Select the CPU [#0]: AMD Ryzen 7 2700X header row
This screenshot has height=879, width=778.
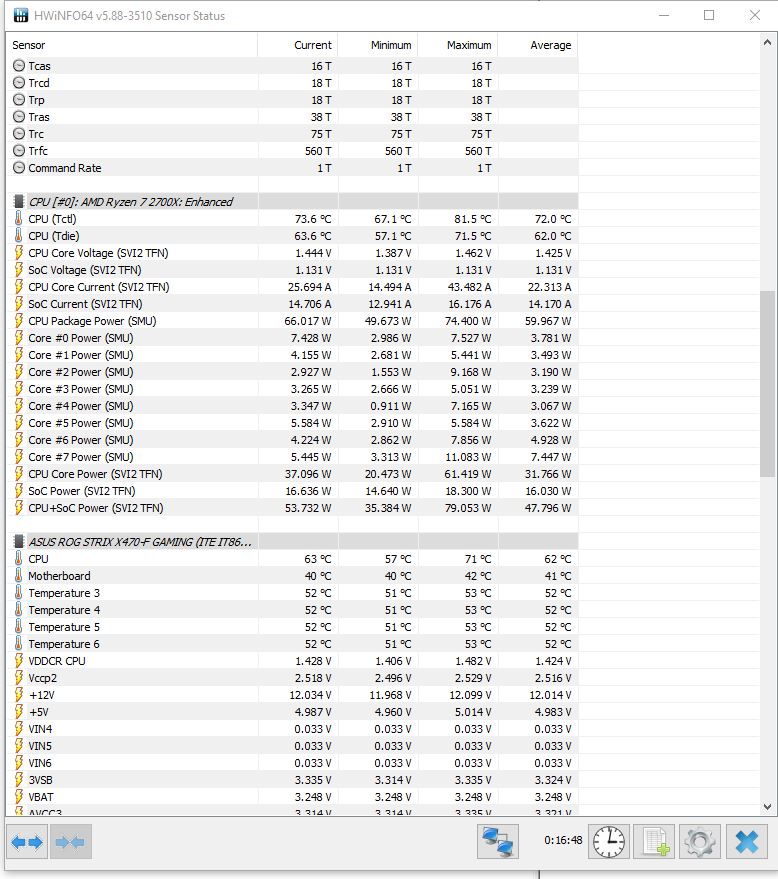(x=292, y=201)
